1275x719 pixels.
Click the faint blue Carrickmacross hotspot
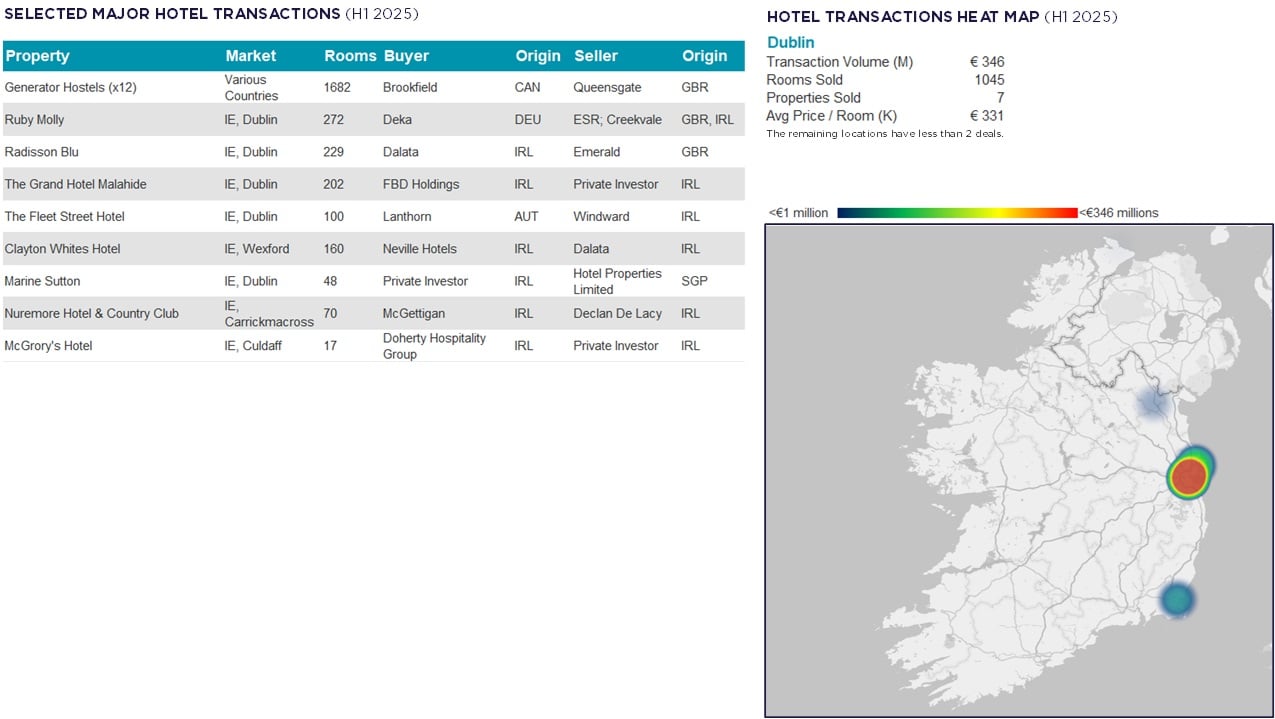click(x=1153, y=403)
